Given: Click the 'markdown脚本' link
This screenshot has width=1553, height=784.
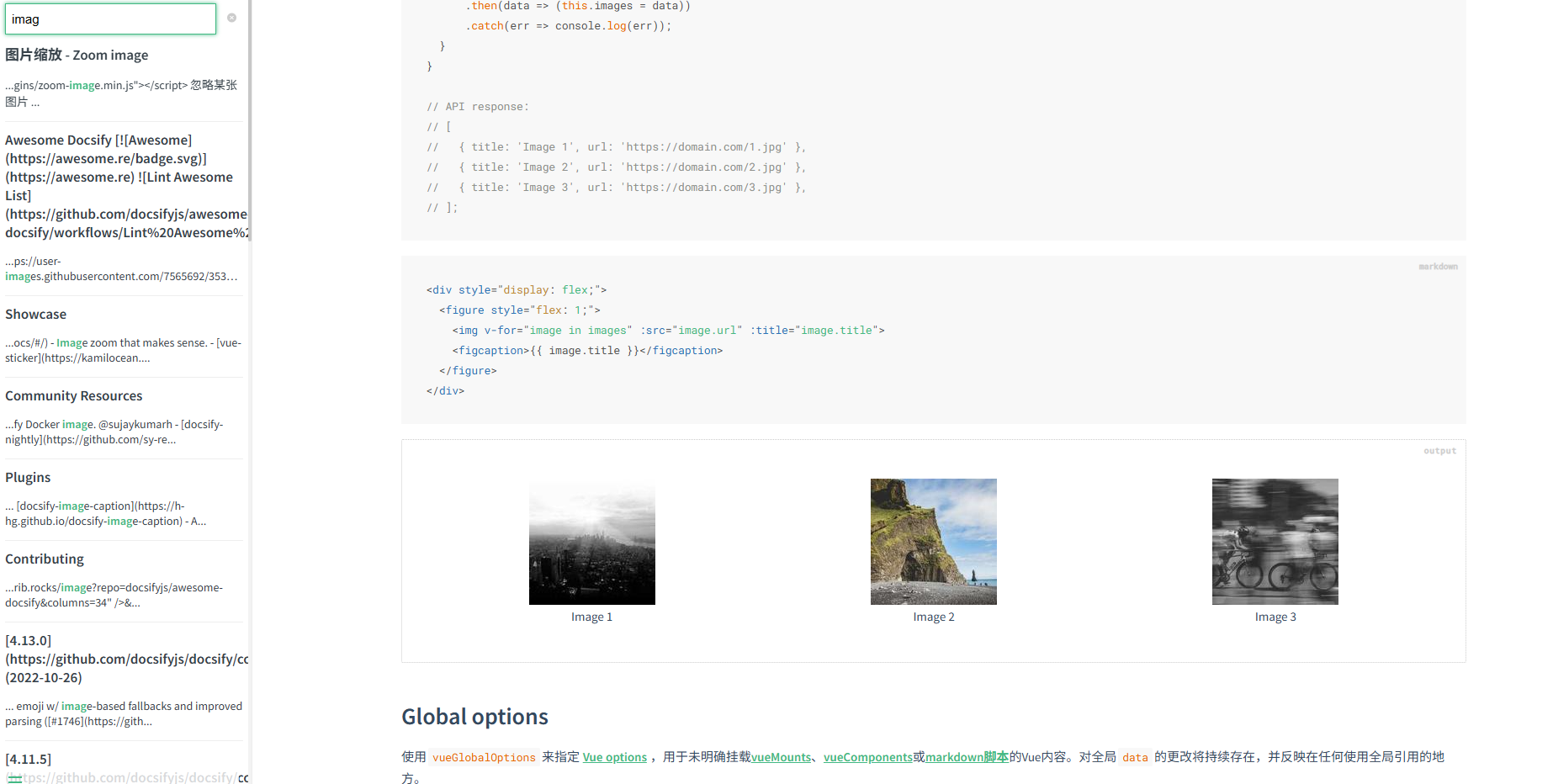Looking at the screenshot, I should click(x=967, y=757).
